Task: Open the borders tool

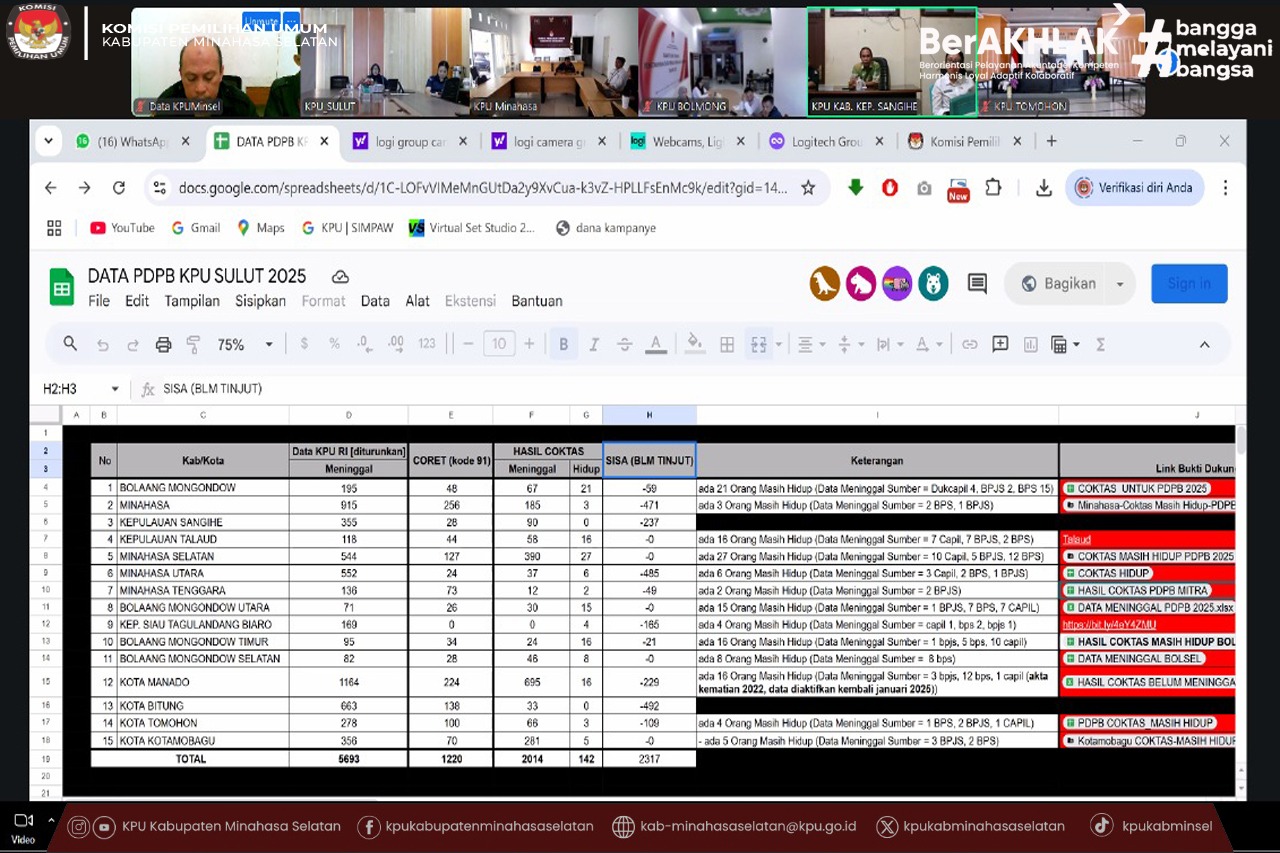Action: coord(727,344)
